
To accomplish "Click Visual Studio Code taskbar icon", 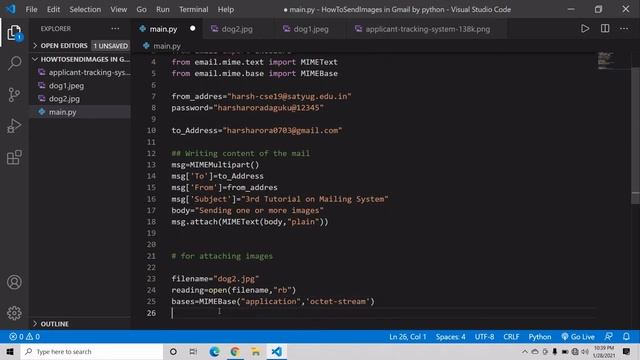I will click(x=276, y=351).
